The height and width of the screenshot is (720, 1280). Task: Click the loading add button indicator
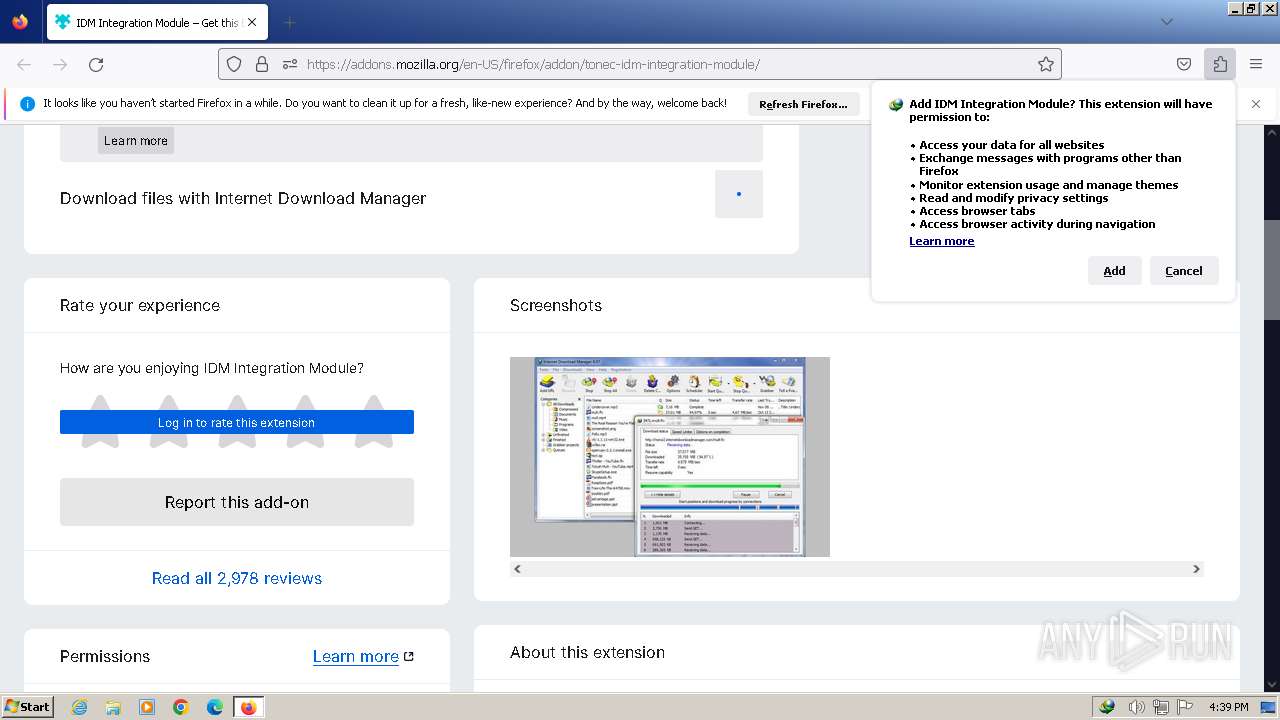click(739, 194)
